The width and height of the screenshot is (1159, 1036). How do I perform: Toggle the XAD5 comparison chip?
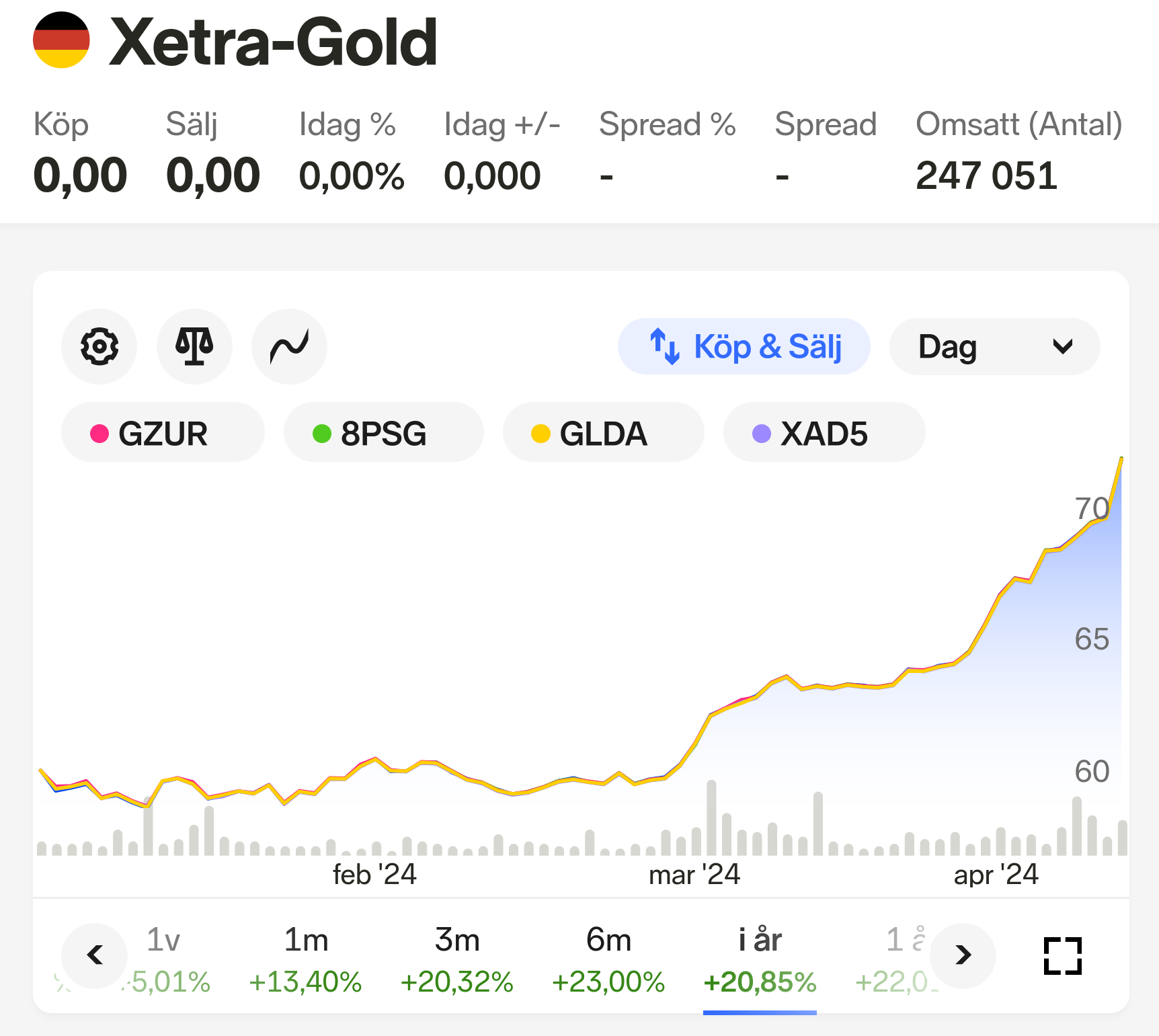pyautogui.click(x=824, y=432)
